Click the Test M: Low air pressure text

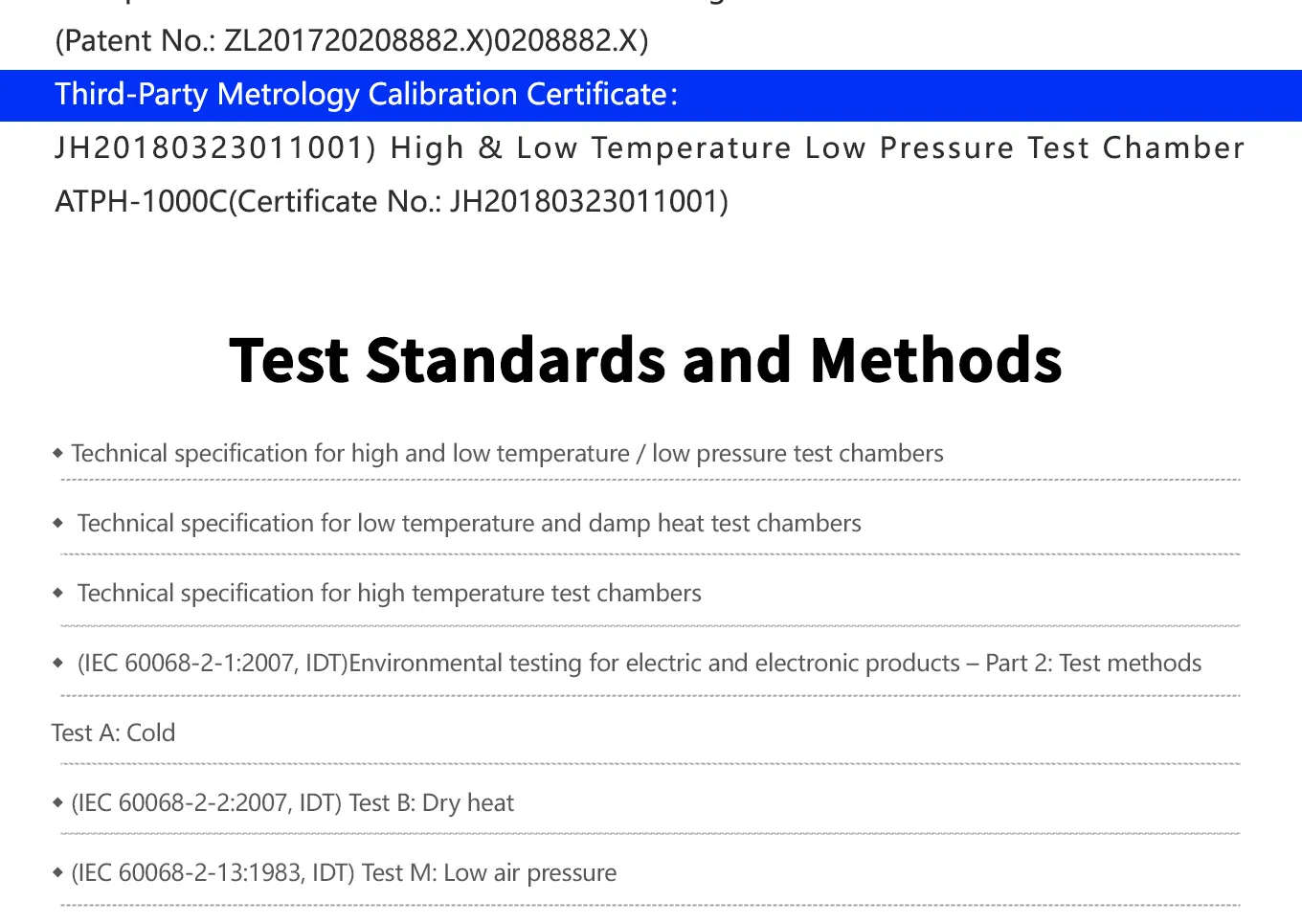pos(488,872)
